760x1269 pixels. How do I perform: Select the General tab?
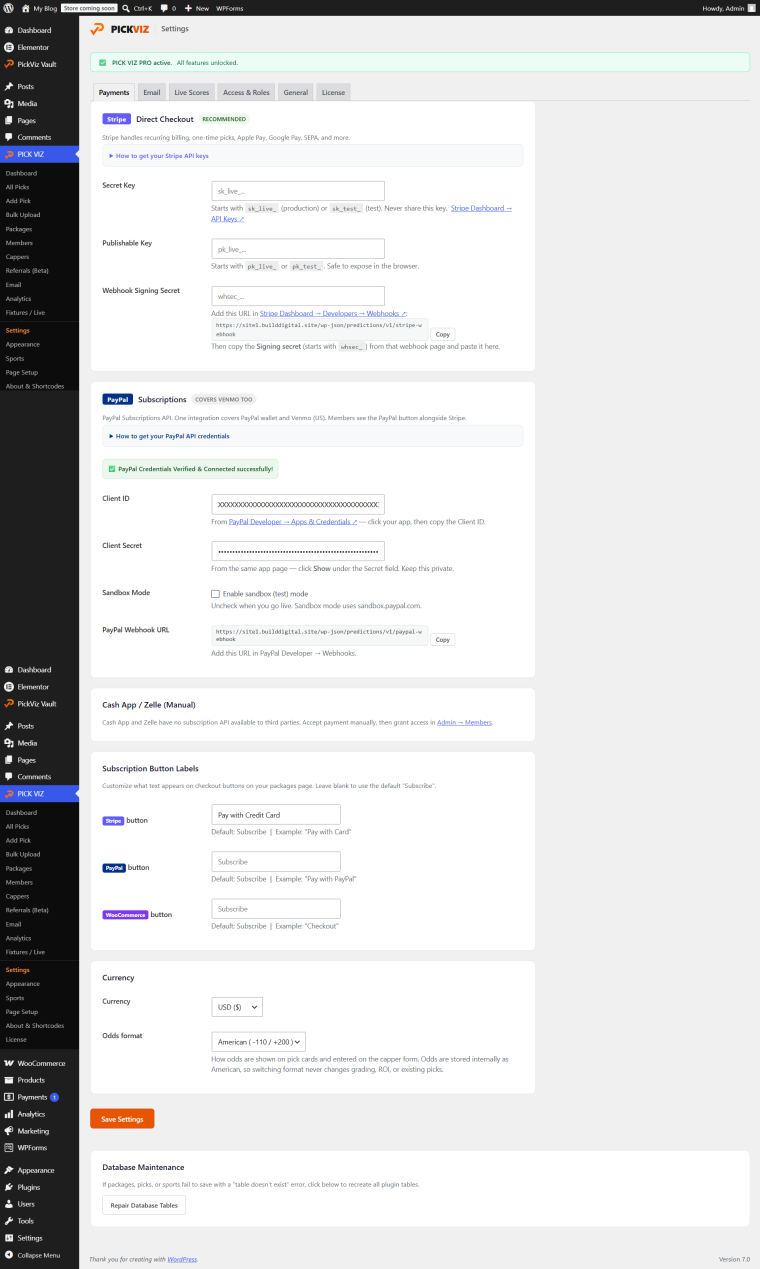tap(296, 92)
